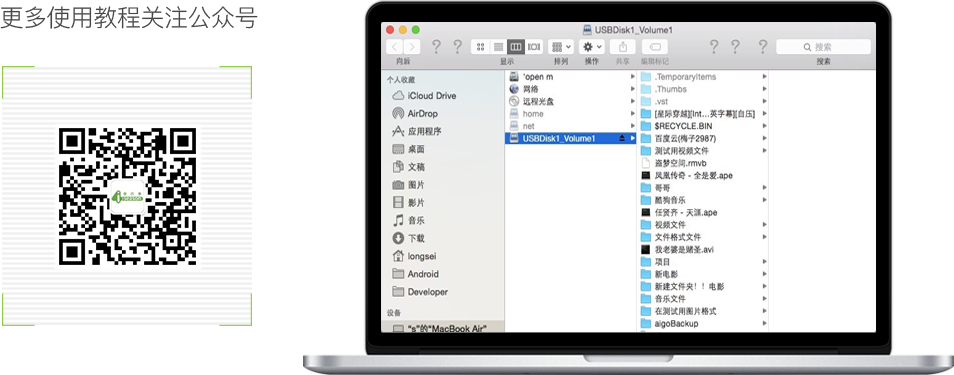Switch to list view in Finder toolbar
Image resolution: width=954 pixels, height=375 pixels.
pos(498,47)
